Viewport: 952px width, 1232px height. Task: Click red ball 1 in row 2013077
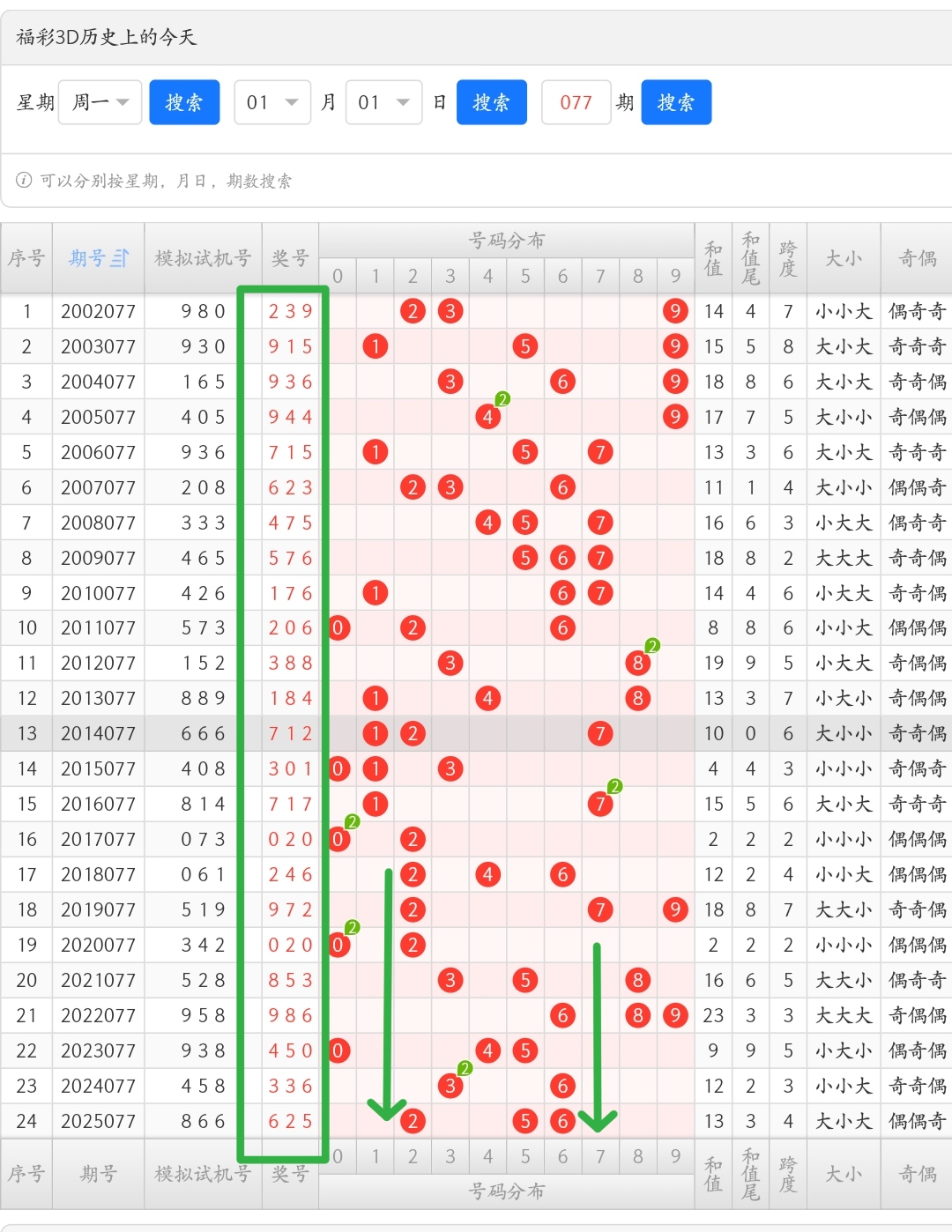pos(376,698)
